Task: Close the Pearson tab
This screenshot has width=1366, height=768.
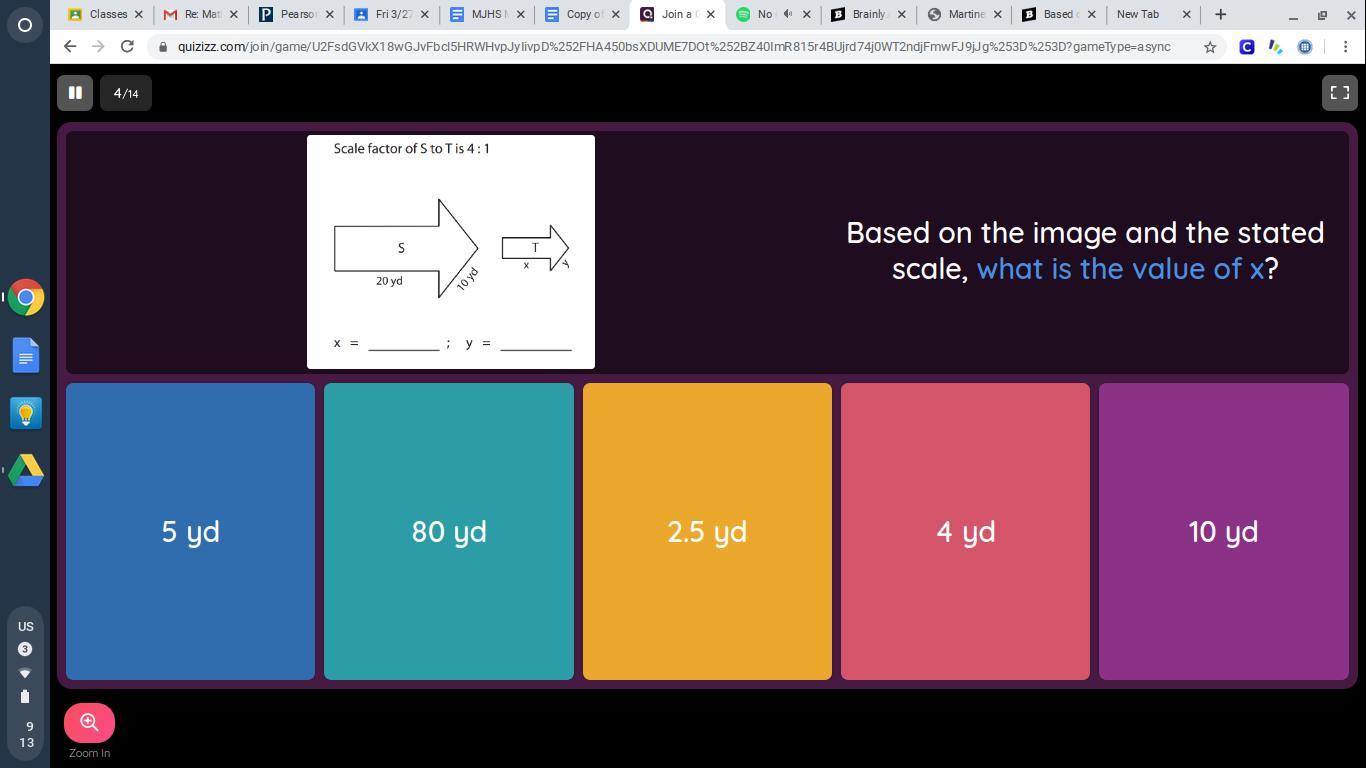Action: coord(329,15)
